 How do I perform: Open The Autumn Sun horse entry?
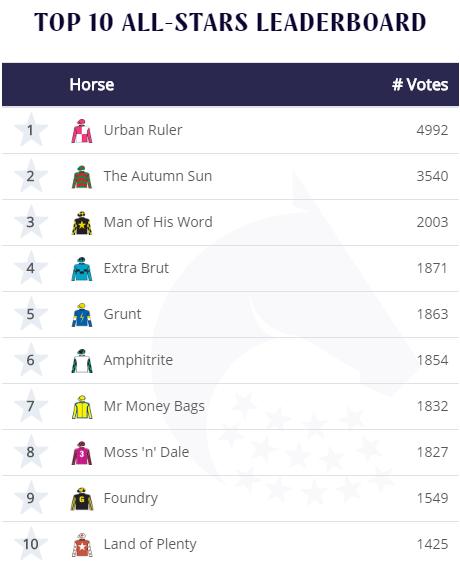pyautogui.click(x=158, y=176)
